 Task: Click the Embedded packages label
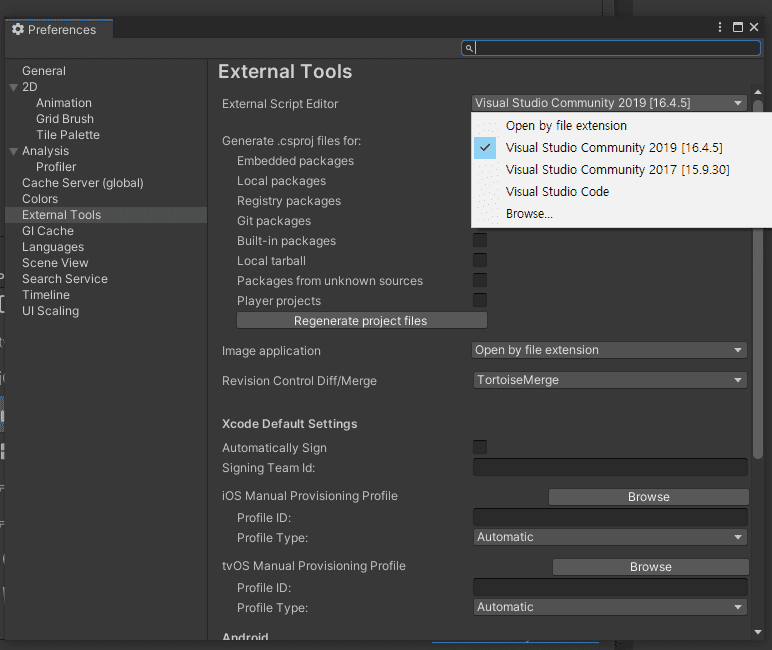click(295, 161)
